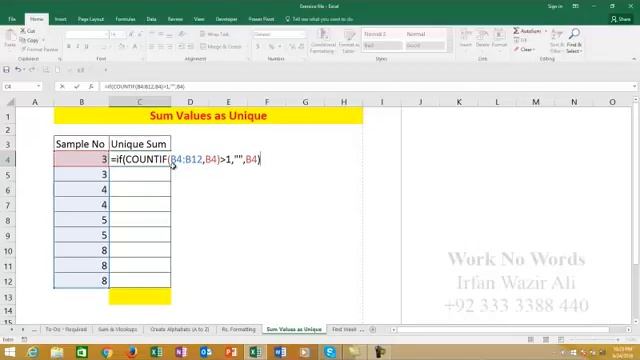Click the Delete cells icon

(482, 35)
